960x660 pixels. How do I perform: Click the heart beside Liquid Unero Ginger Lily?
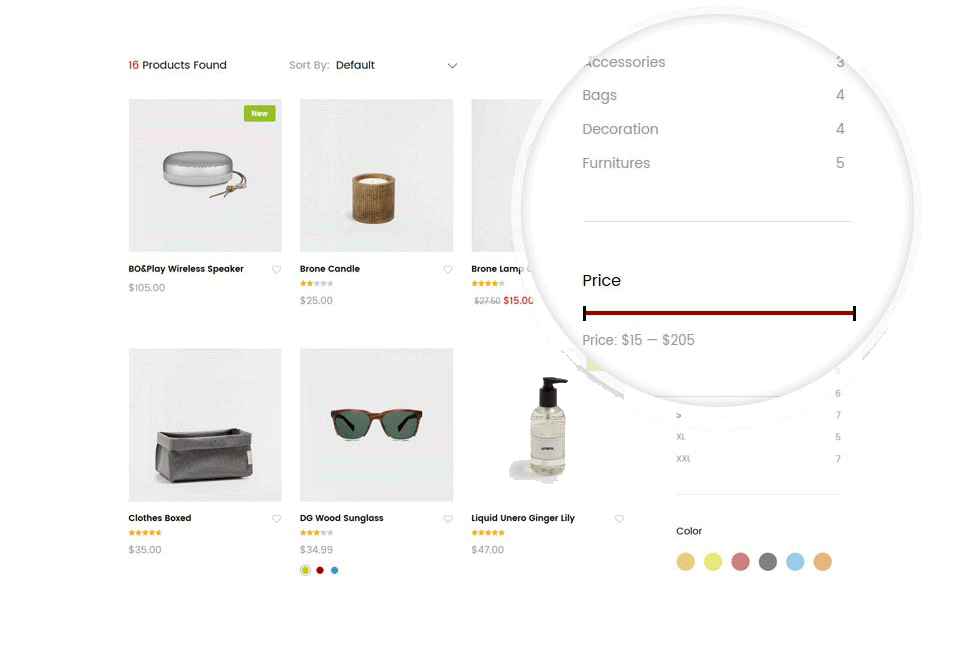click(620, 519)
